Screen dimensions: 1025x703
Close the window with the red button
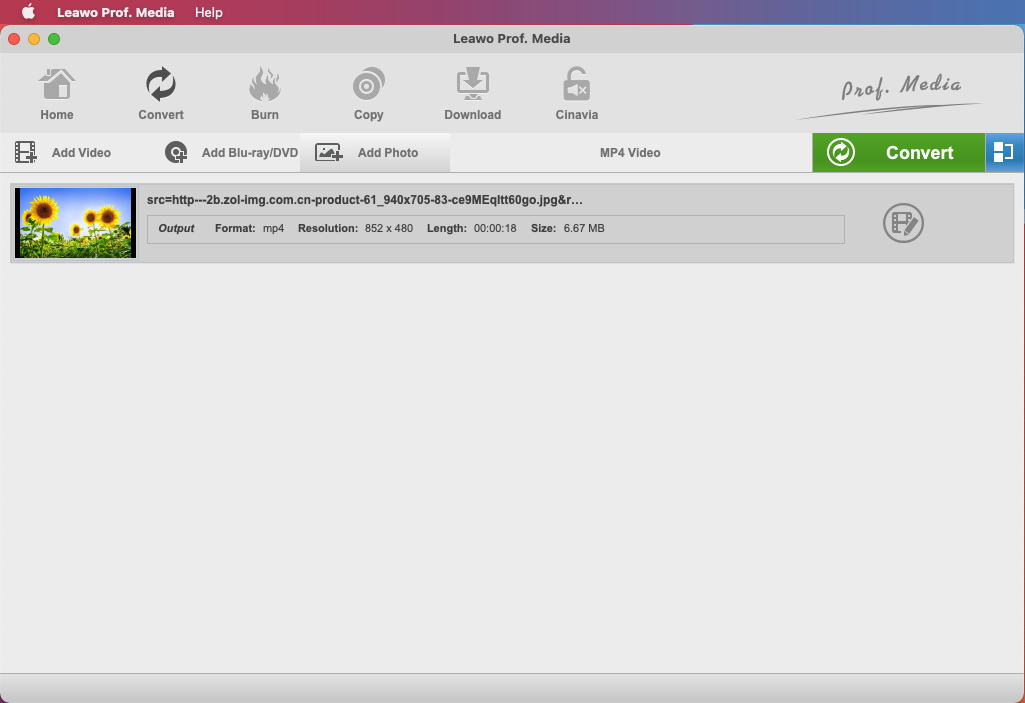coord(14,39)
